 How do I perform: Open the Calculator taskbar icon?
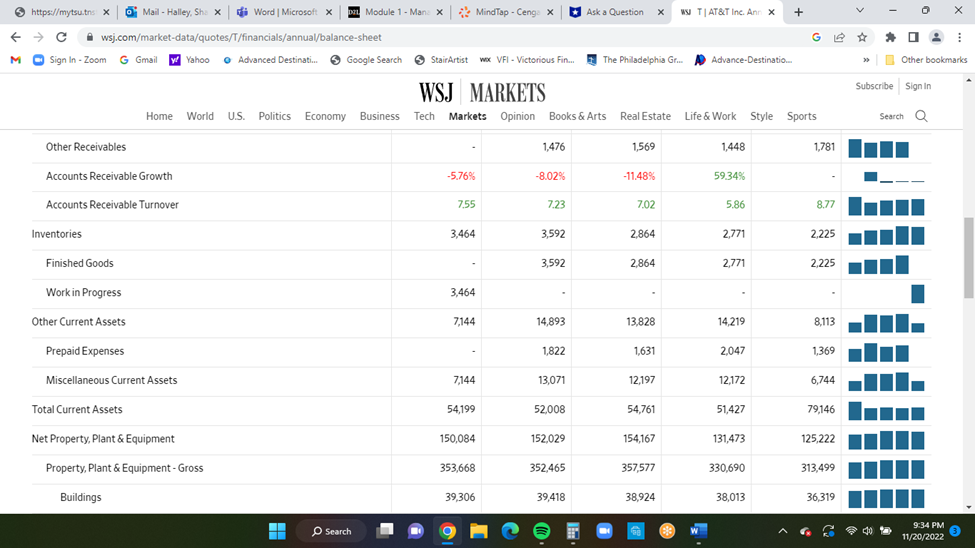click(x=573, y=531)
